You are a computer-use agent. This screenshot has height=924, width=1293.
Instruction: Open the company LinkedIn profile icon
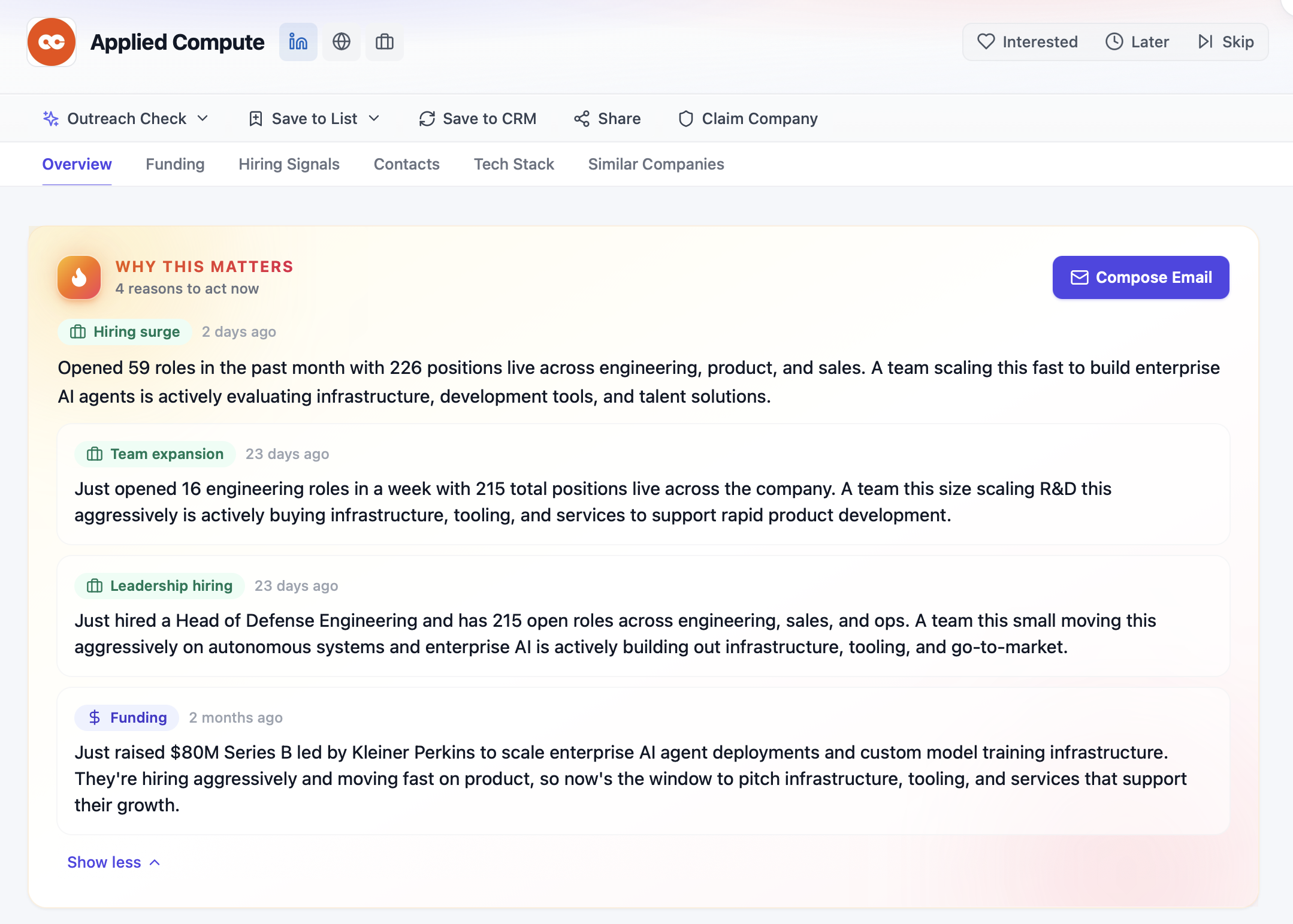pos(298,42)
